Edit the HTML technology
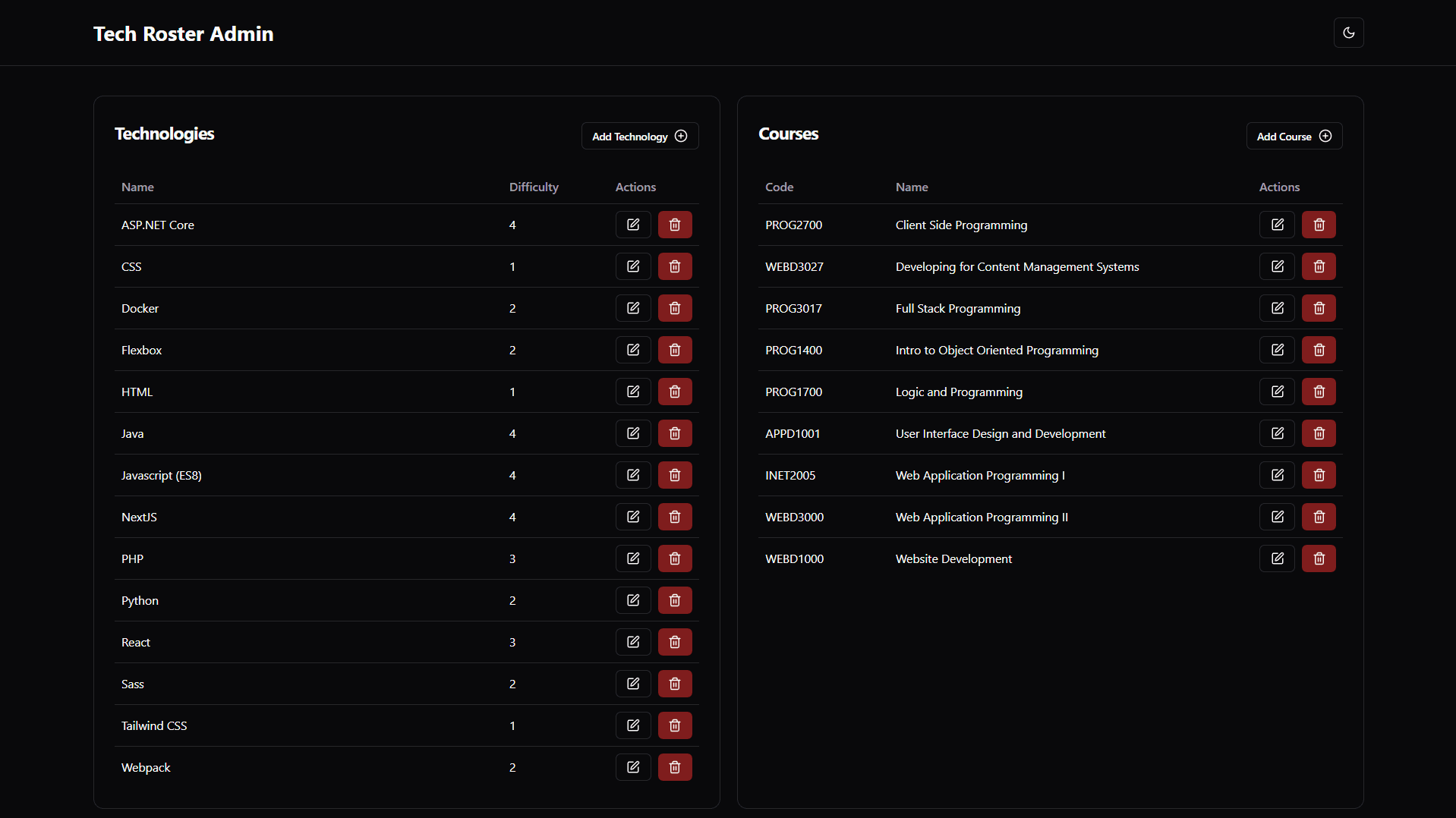The height and width of the screenshot is (818, 1456). point(633,392)
